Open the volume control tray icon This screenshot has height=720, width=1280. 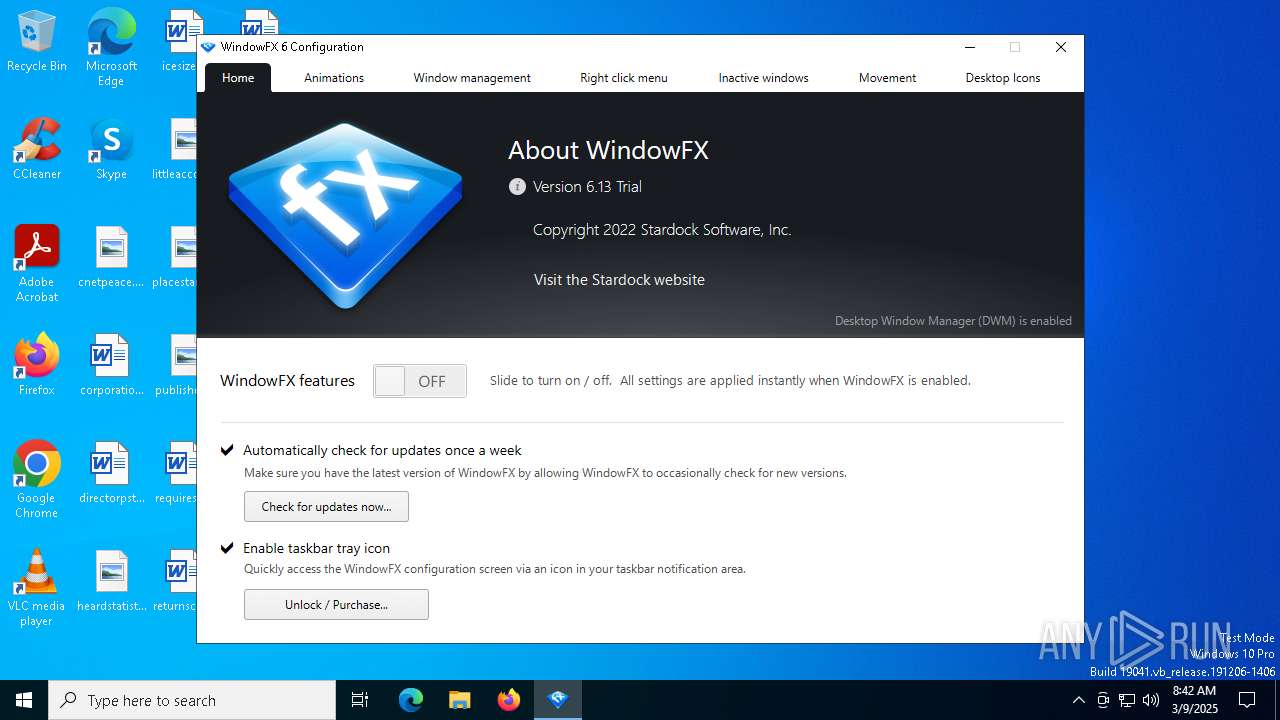click(x=1151, y=700)
